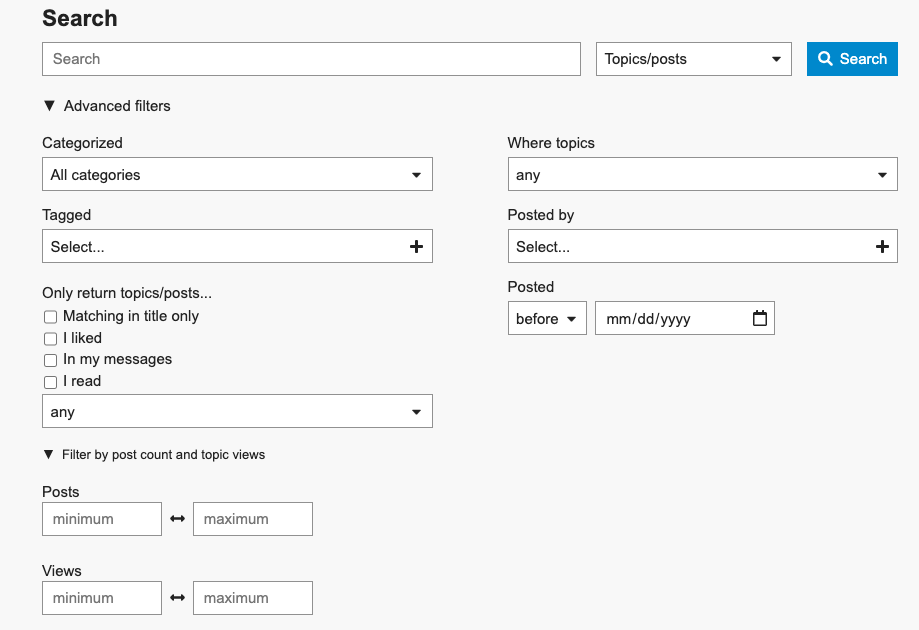Focus the Posts minimum input
This screenshot has height=630, width=919.
point(102,519)
